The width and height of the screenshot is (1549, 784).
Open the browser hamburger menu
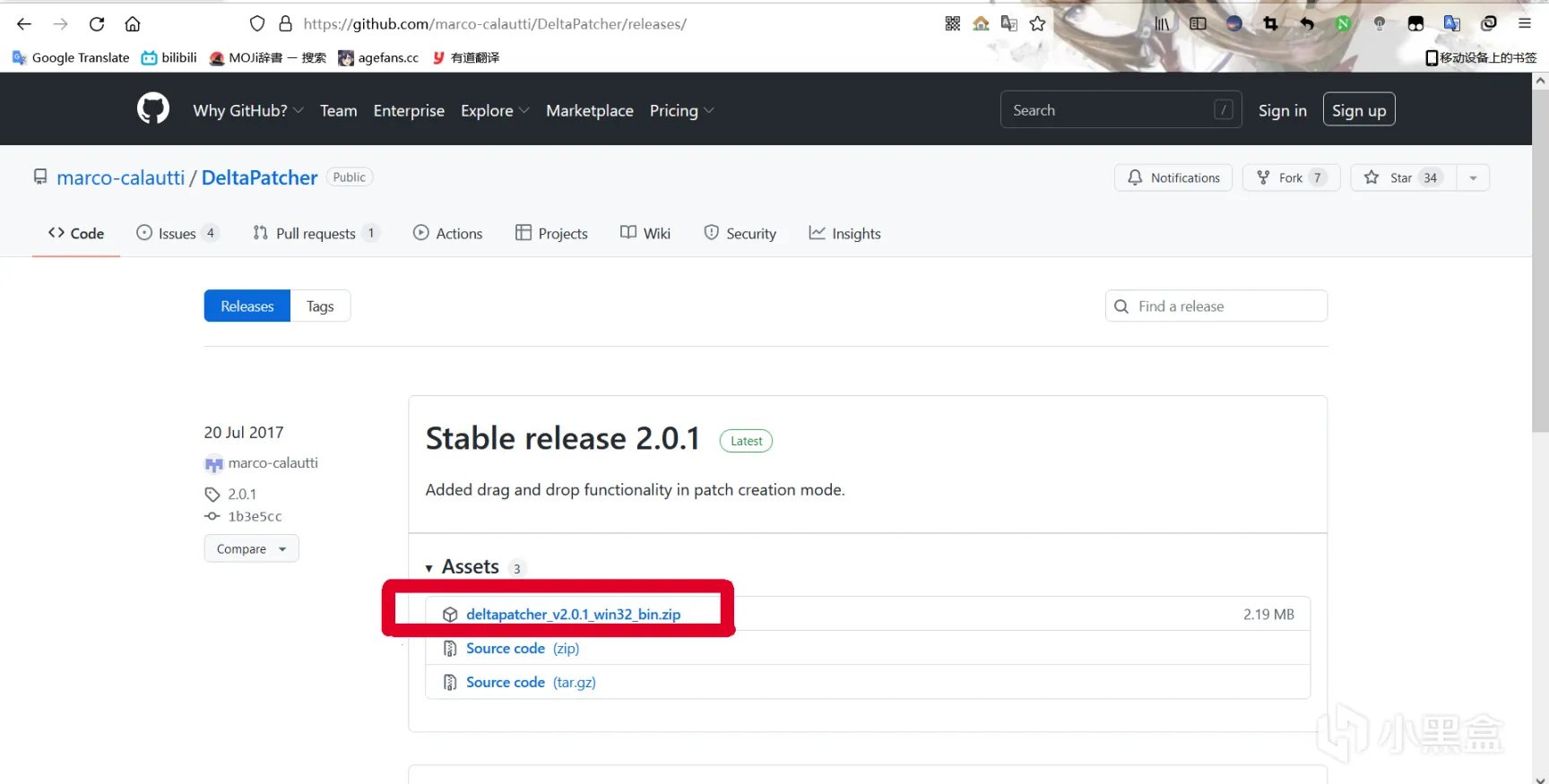[x=1524, y=24]
